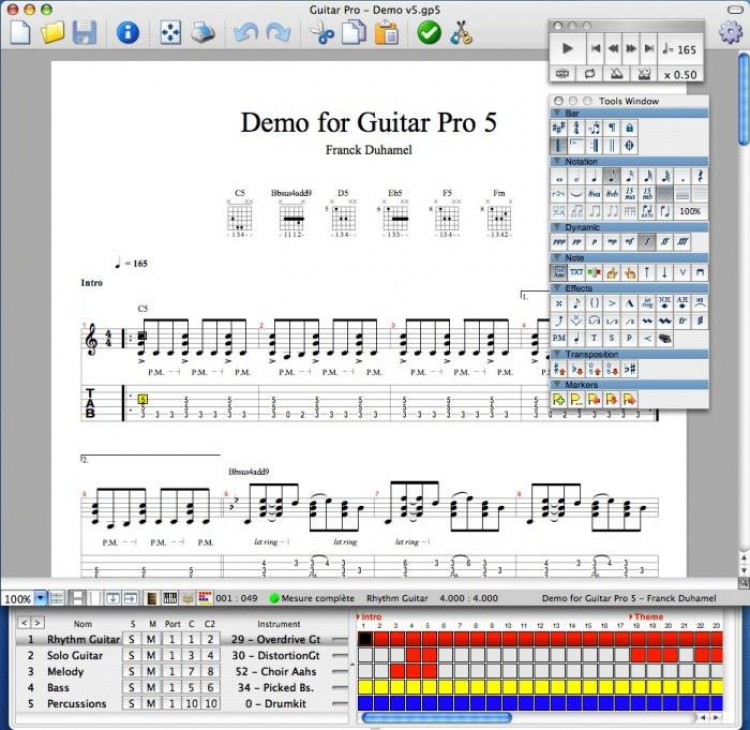Select the Melody track row
The width and height of the screenshot is (750, 730).
65,672
